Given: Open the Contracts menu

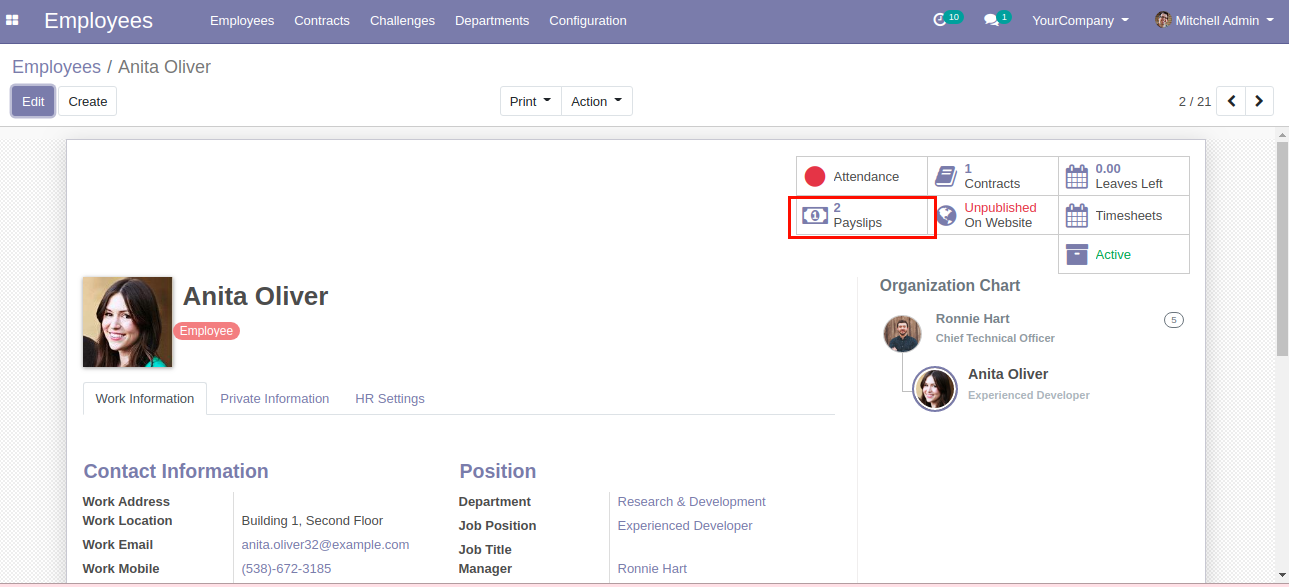Looking at the screenshot, I should [x=322, y=20].
